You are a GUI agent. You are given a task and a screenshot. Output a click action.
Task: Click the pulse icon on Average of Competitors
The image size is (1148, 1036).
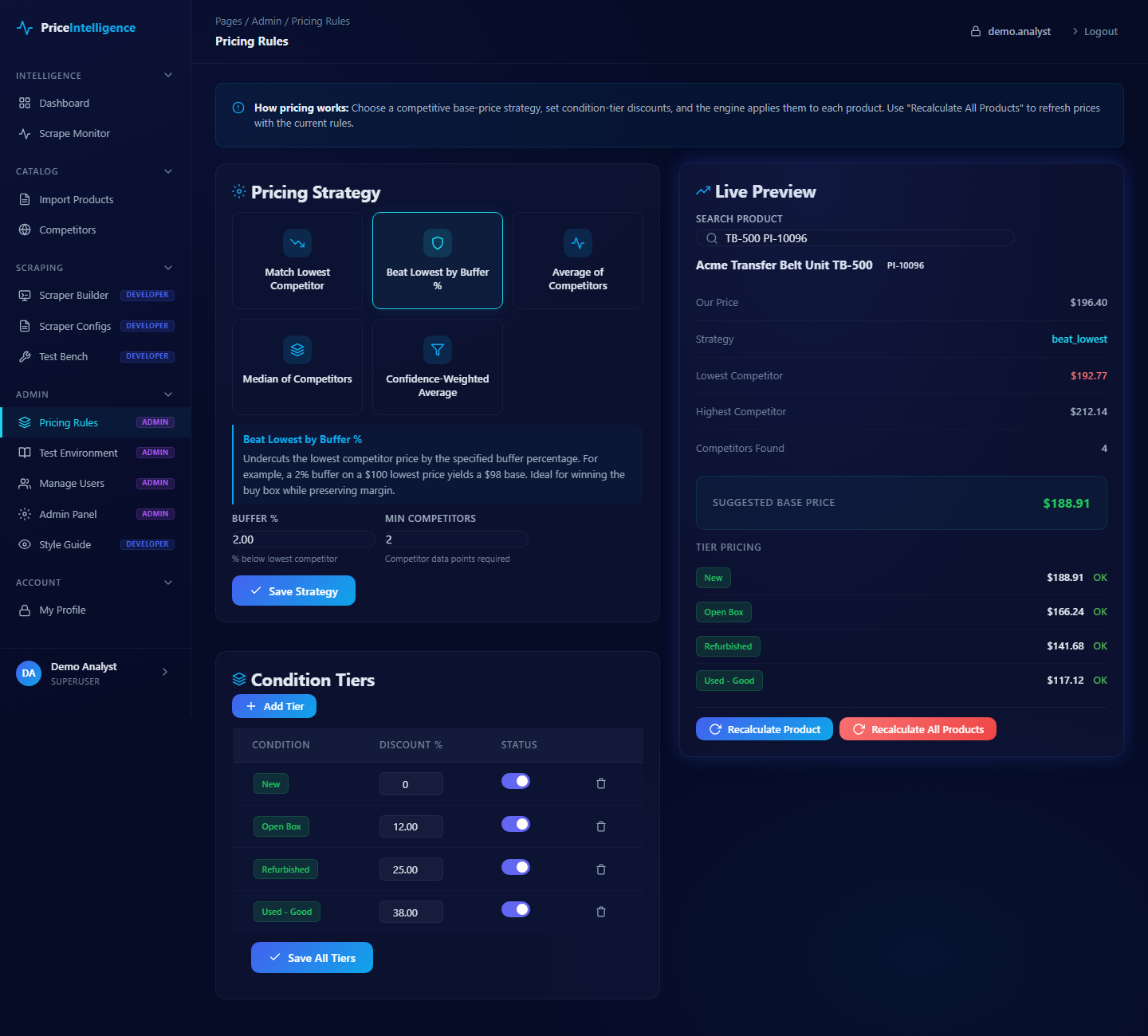tap(578, 243)
